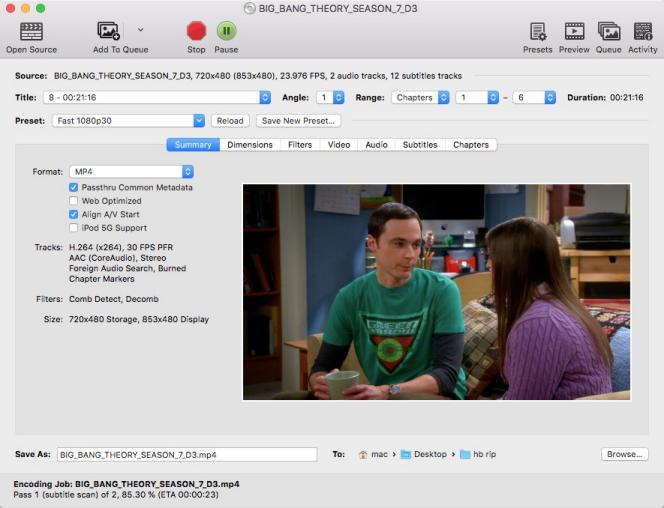
Task: Switch to the Audio tab
Action: coord(376,145)
